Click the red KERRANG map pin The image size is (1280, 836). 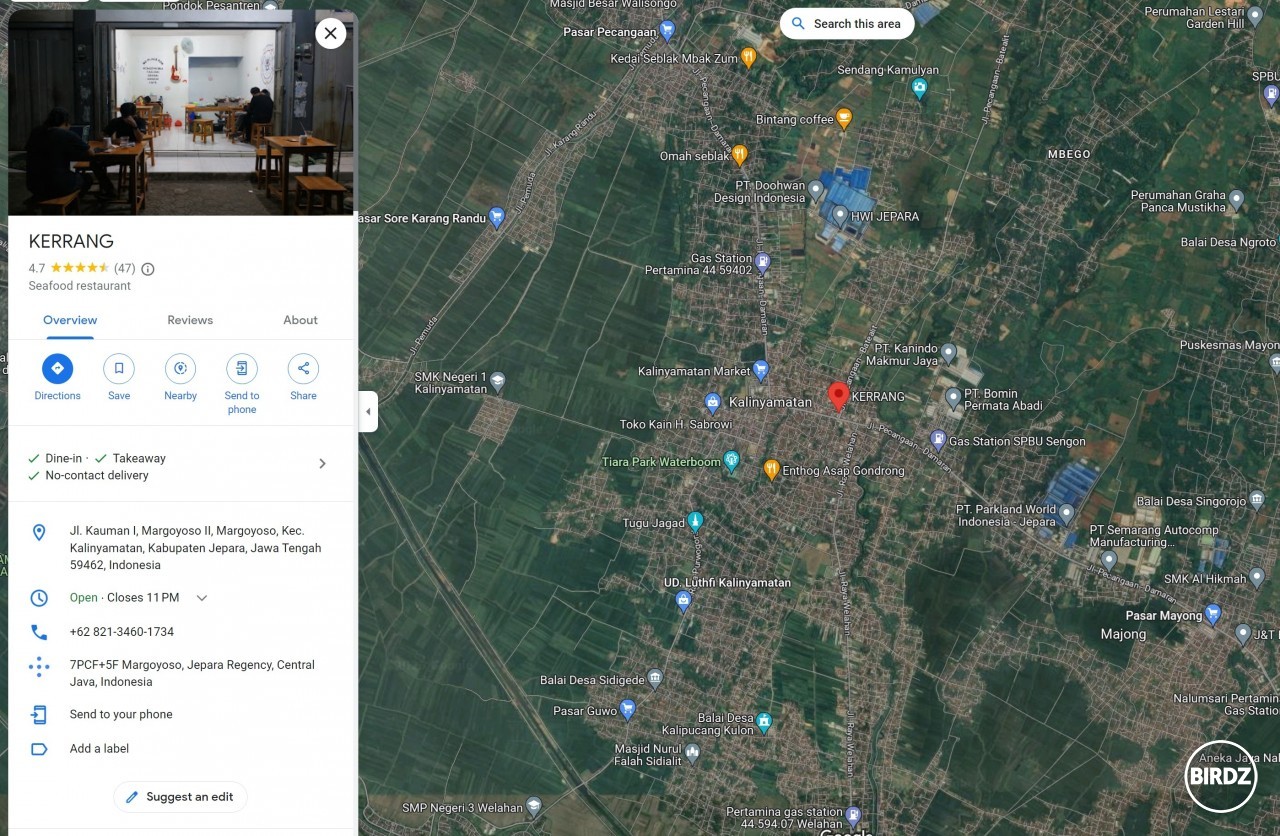pos(839,396)
